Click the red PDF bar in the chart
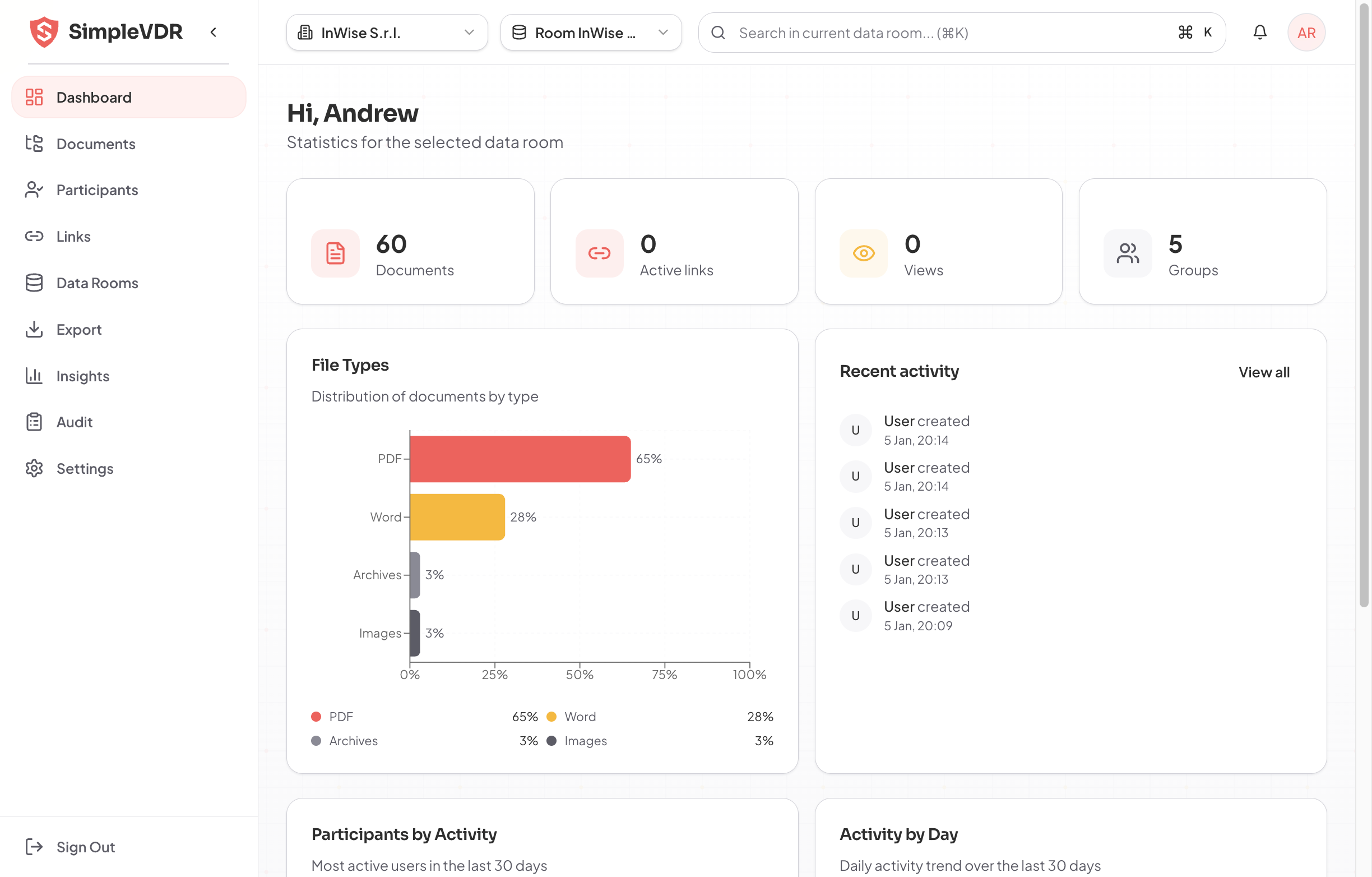Viewport: 1372px width, 877px height. pyautogui.click(x=520, y=459)
